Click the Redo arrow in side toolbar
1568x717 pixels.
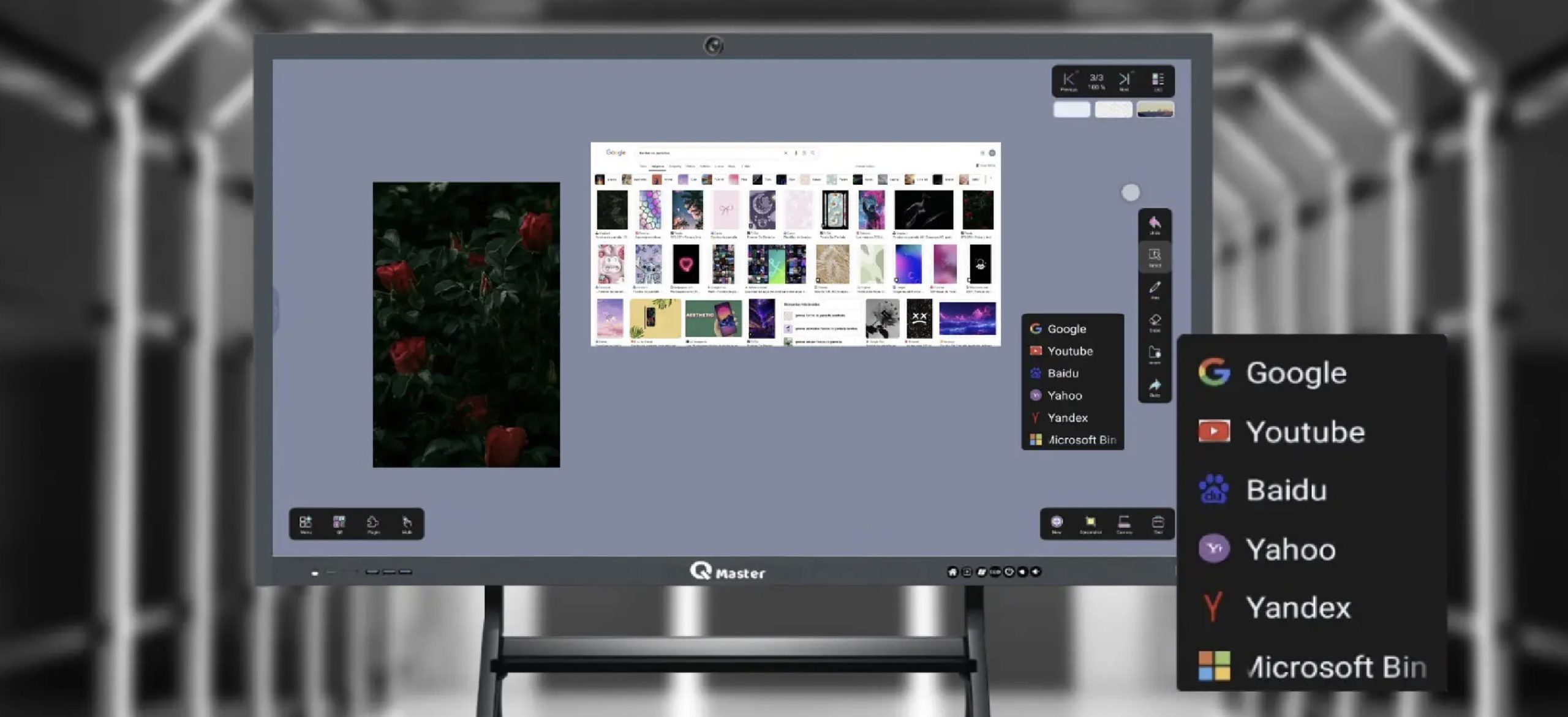click(1155, 387)
